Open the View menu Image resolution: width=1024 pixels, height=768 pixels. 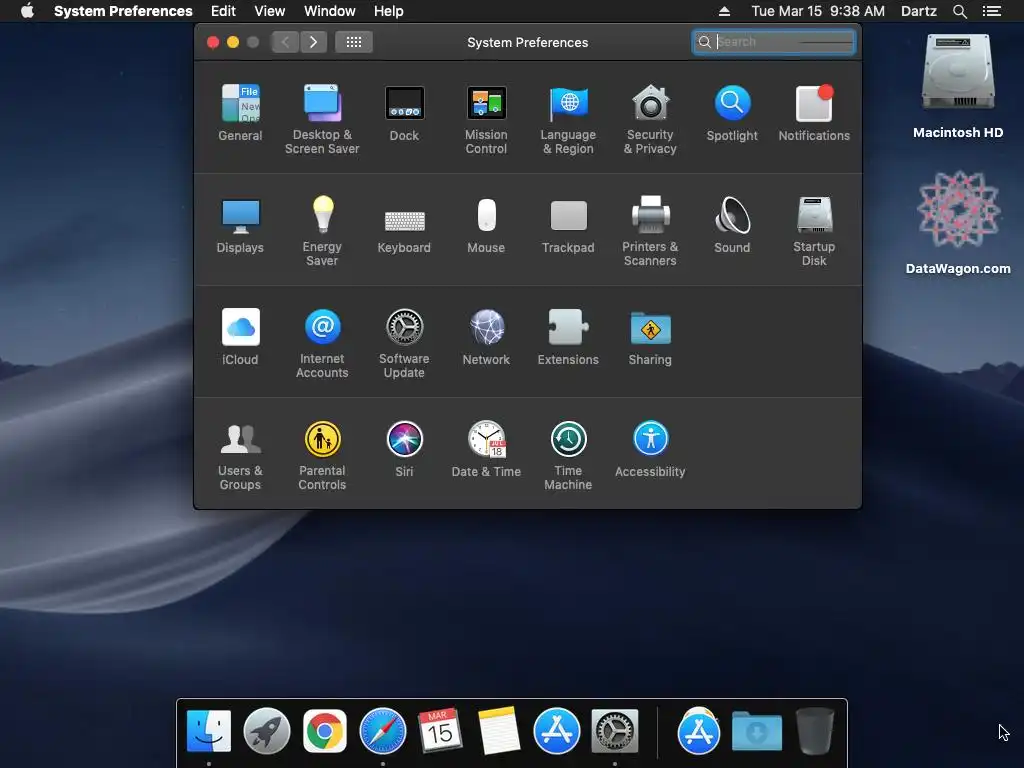pyautogui.click(x=270, y=11)
